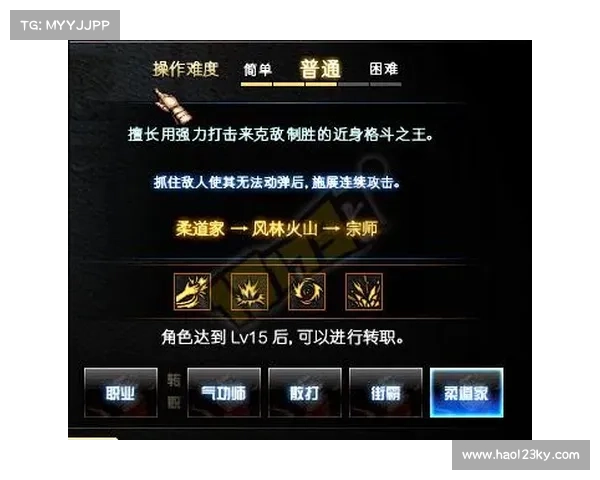The height and width of the screenshot is (480, 600).
Task: Click the 柔道家 advancement name text
Action: pos(201,229)
